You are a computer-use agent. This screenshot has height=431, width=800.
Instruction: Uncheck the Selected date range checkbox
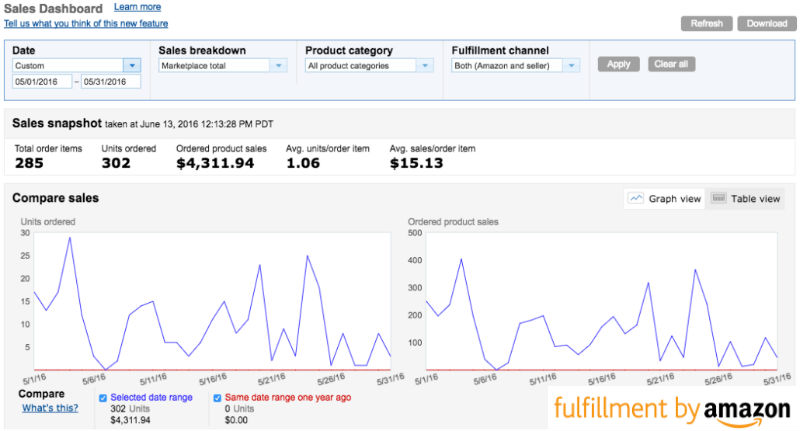coord(104,397)
